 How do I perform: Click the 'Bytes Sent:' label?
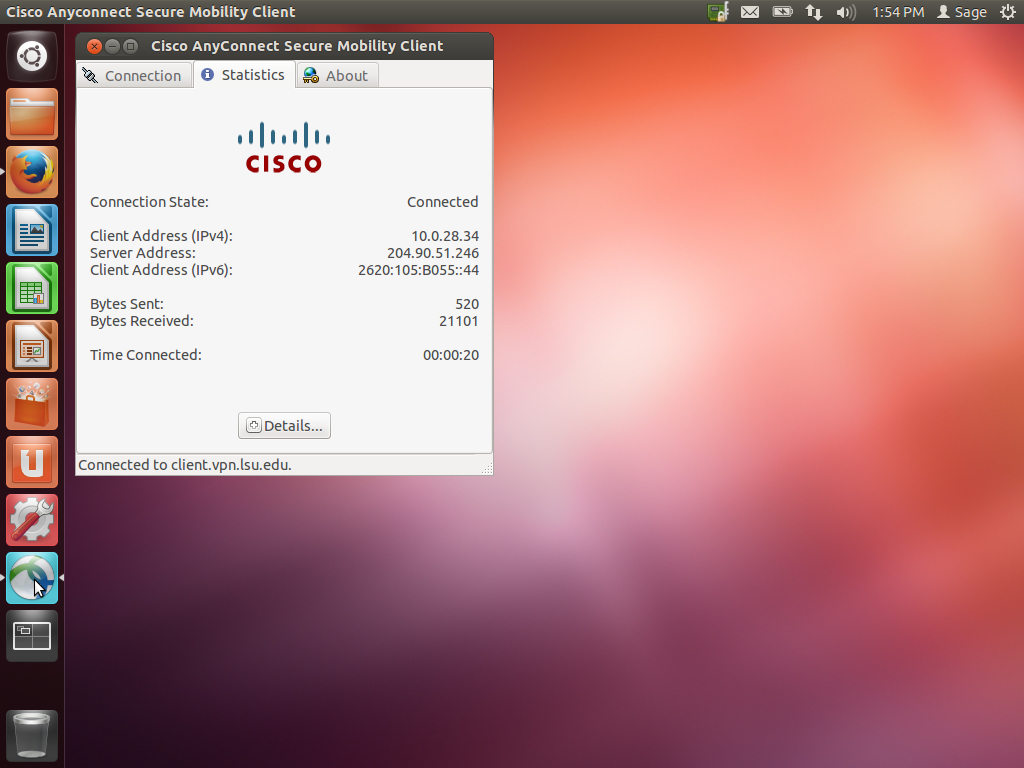click(x=127, y=304)
